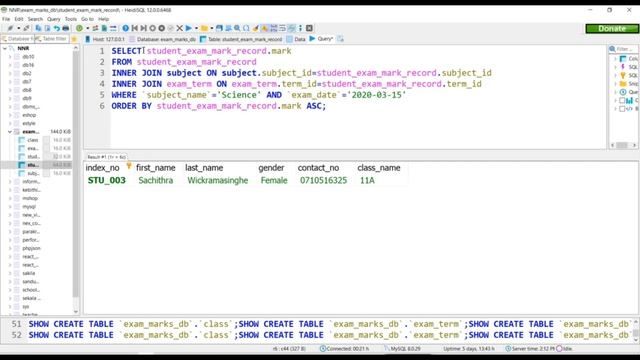
Task: Save query with the floppy disk icon
Action: point(219,28)
